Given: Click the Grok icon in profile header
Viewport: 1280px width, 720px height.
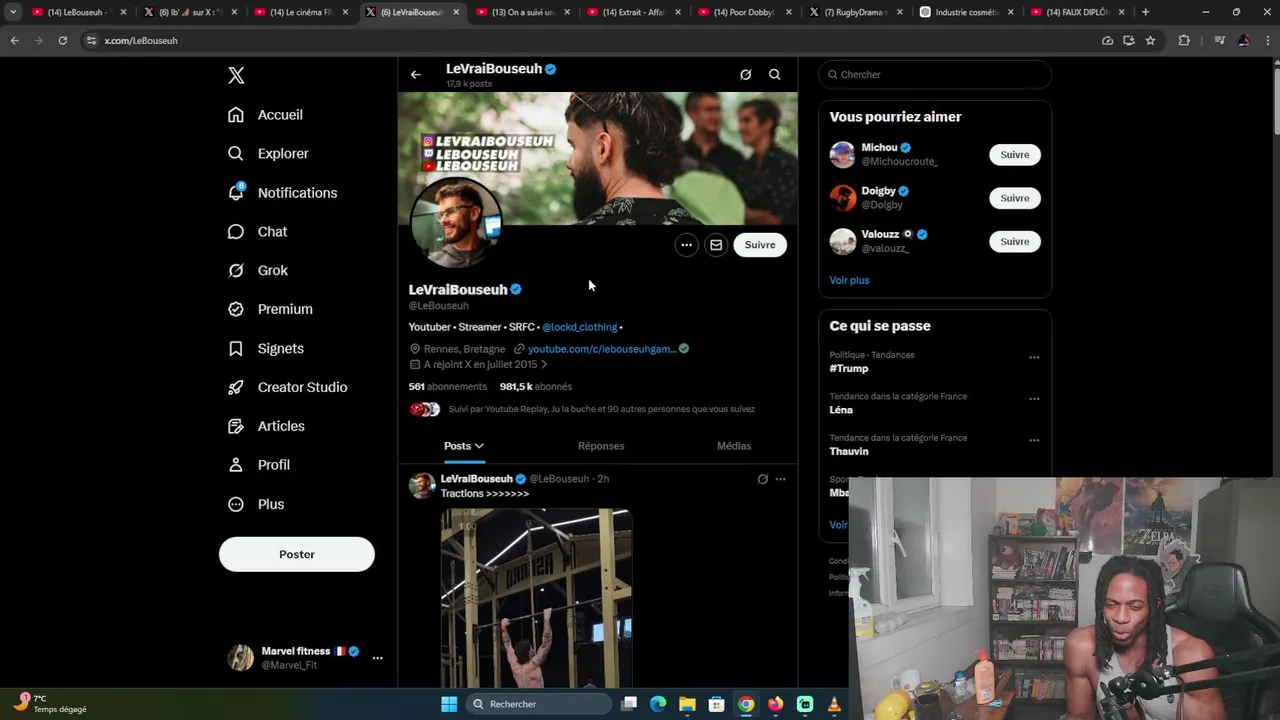Looking at the screenshot, I should (x=745, y=75).
